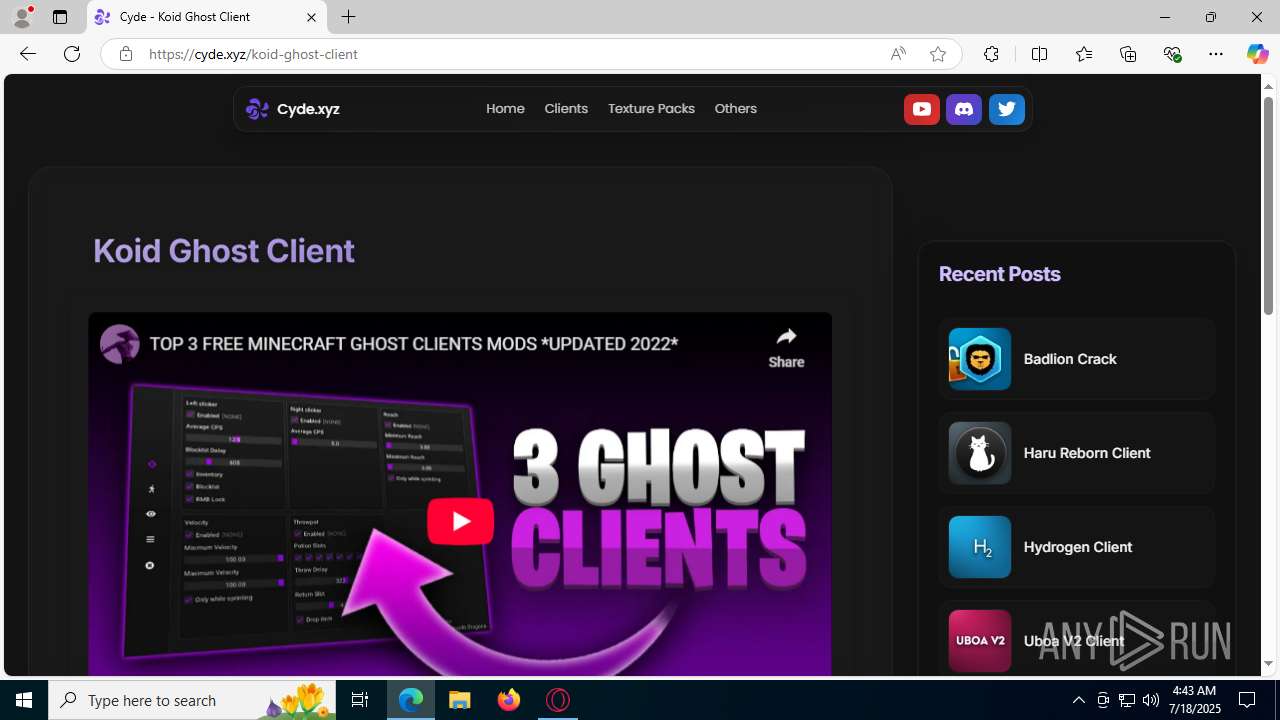Open Collections panel

pyautogui.click(x=1128, y=54)
